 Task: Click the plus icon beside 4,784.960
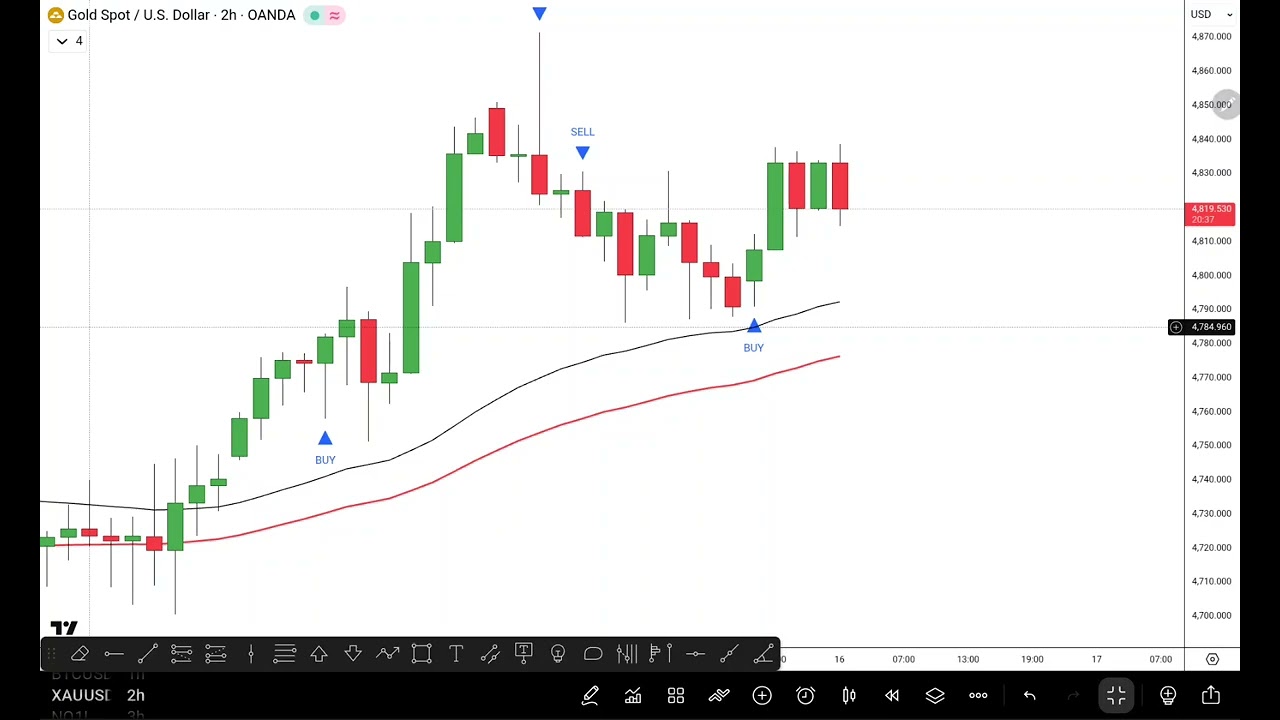click(x=1176, y=327)
